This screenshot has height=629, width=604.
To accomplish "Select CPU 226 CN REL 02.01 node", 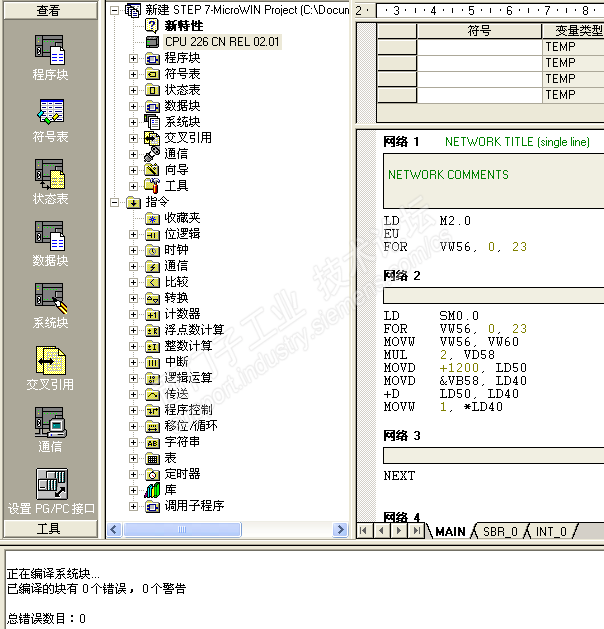I will [x=222, y=42].
